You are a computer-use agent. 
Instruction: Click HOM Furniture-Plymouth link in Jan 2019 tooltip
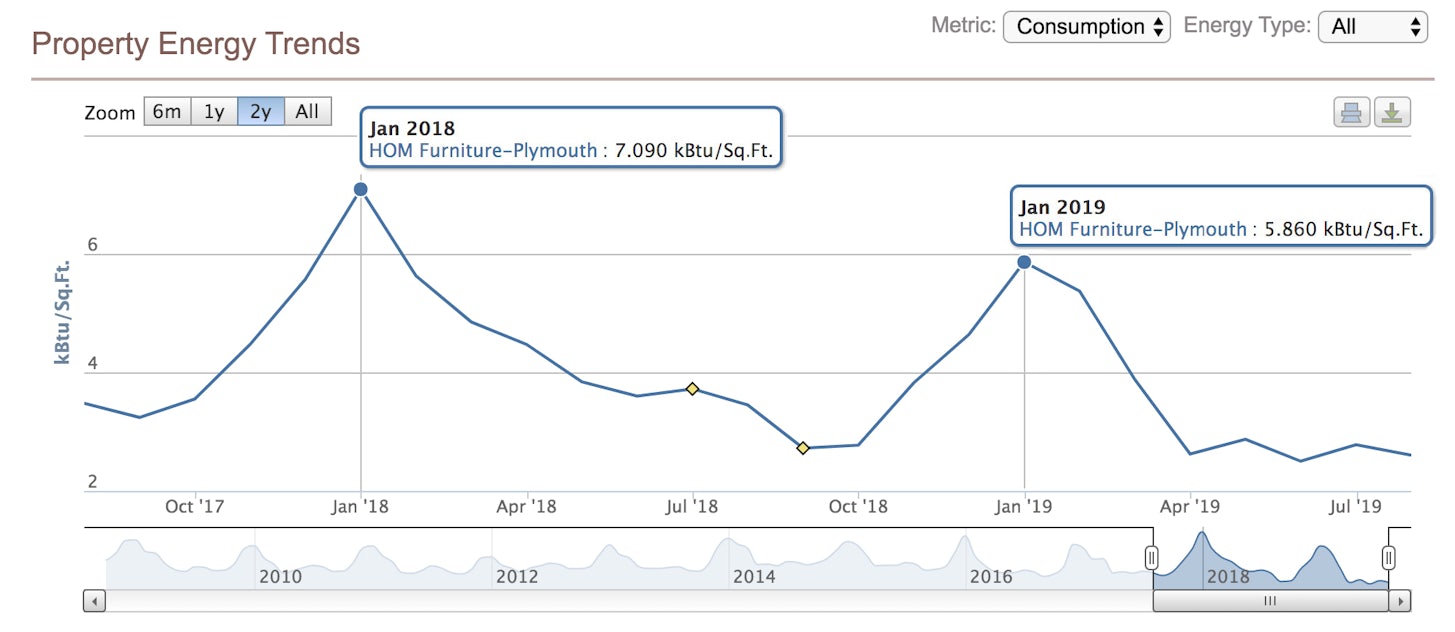click(1133, 229)
